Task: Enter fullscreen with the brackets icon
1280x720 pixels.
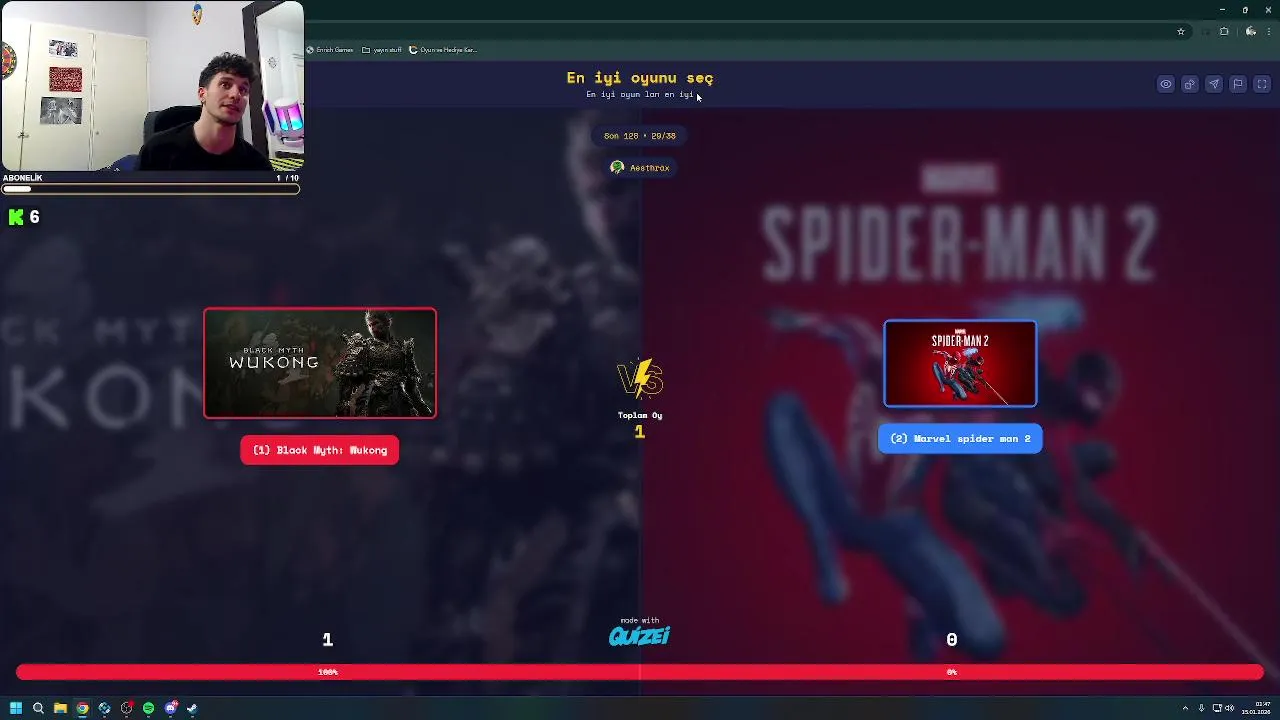Action: [x=1262, y=84]
